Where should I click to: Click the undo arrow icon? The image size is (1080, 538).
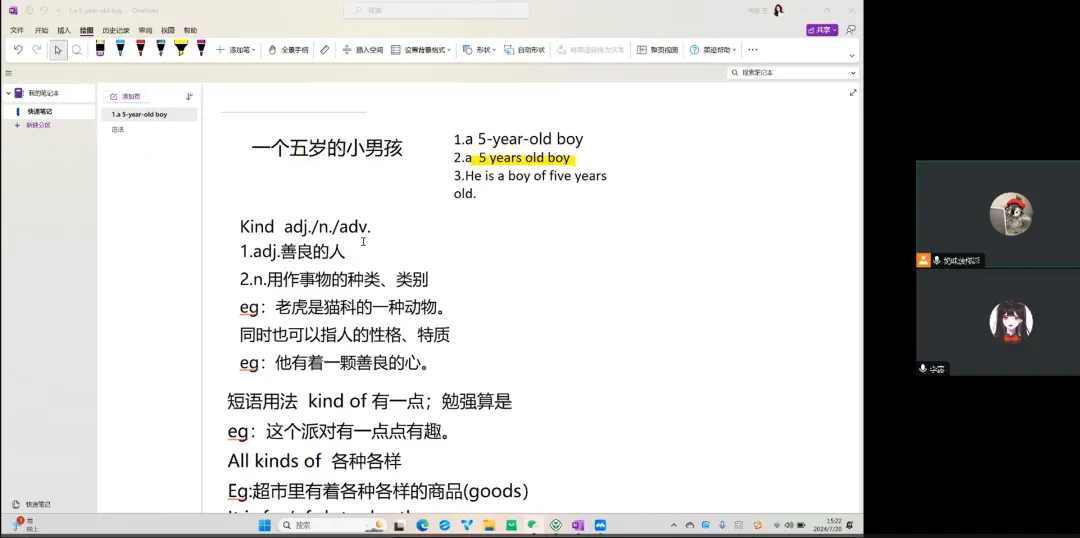[x=18, y=49]
